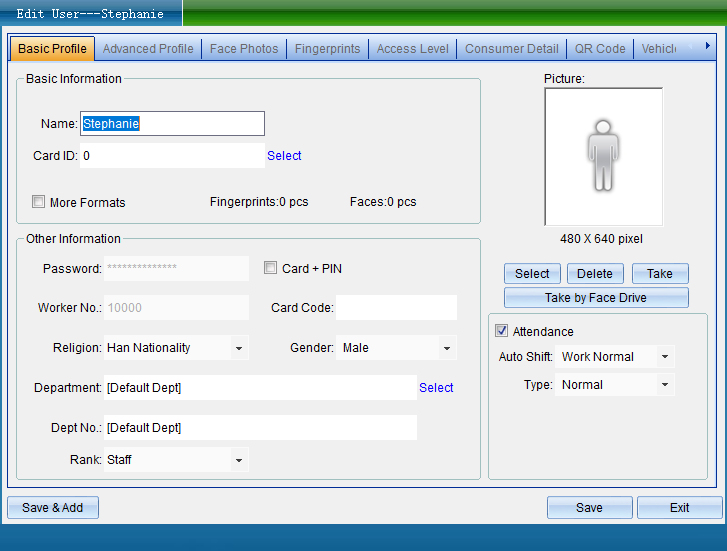Open the attendance Type dropdown
The width and height of the screenshot is (727, 551).
coord(664,385)
